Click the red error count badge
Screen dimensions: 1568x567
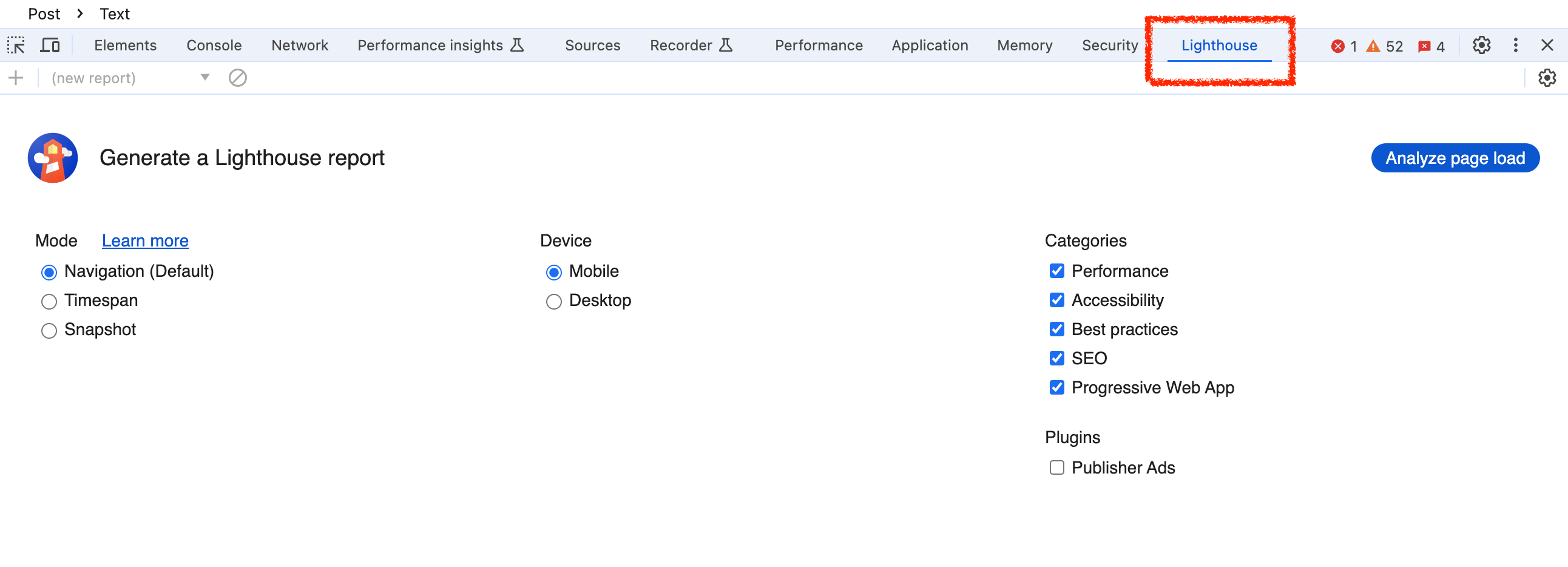coord(1344,46)
